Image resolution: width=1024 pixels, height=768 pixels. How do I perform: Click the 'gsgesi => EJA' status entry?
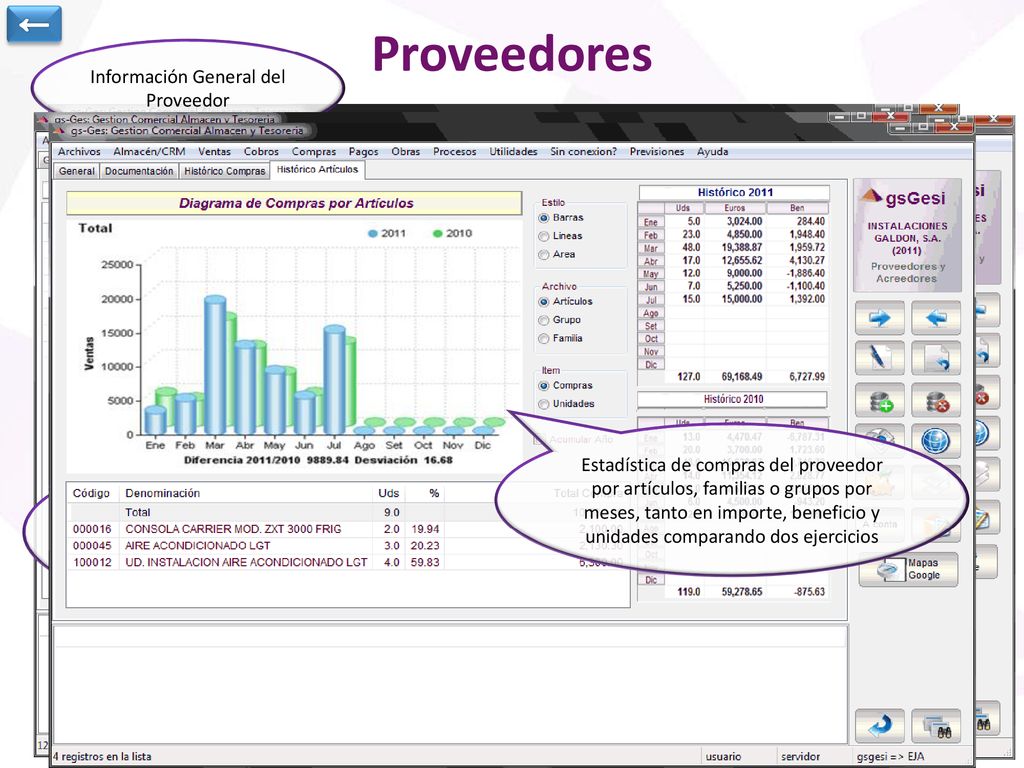click(x=890, y=757)
